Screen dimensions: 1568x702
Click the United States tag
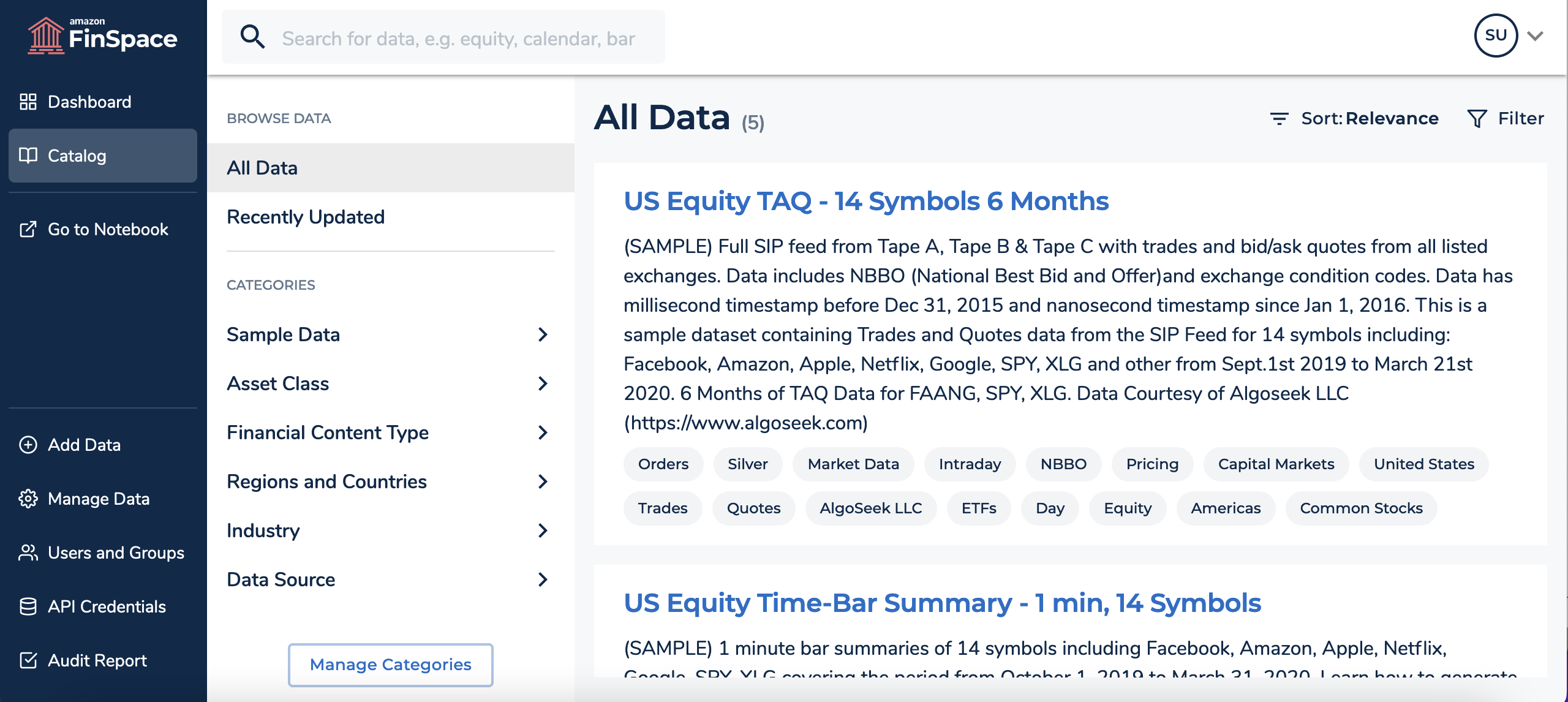click(x=1423, y=464)
